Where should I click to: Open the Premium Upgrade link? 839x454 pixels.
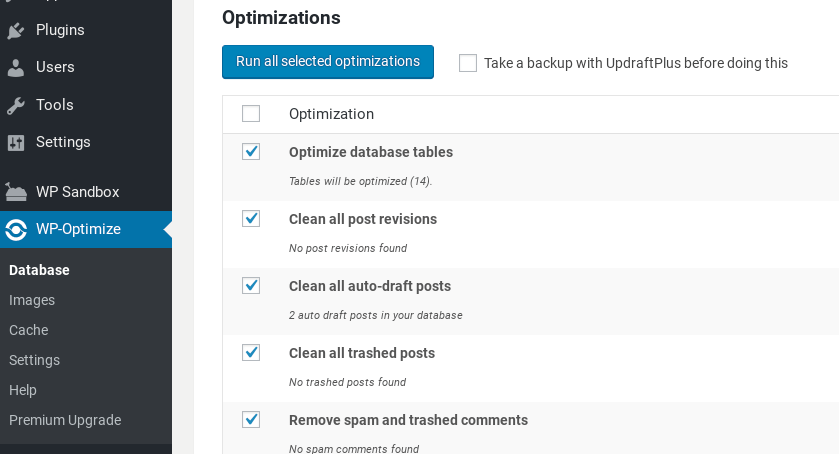pos(65,420)
